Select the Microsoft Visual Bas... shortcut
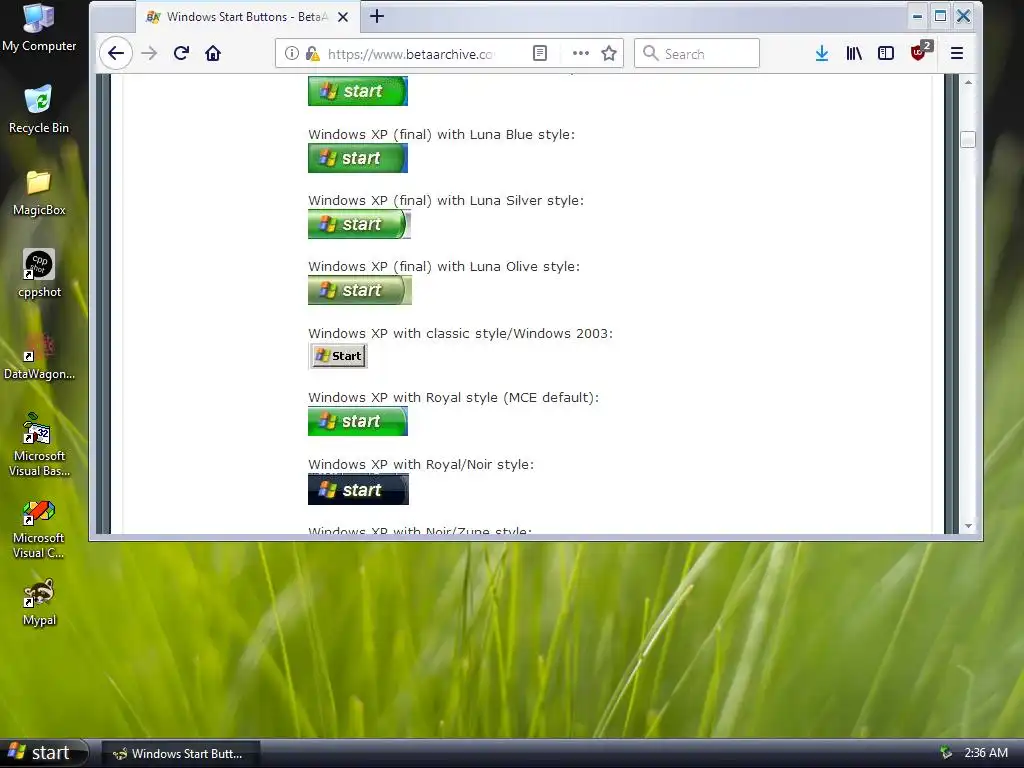The image size is (1024, 768). (x=39, y=444)
